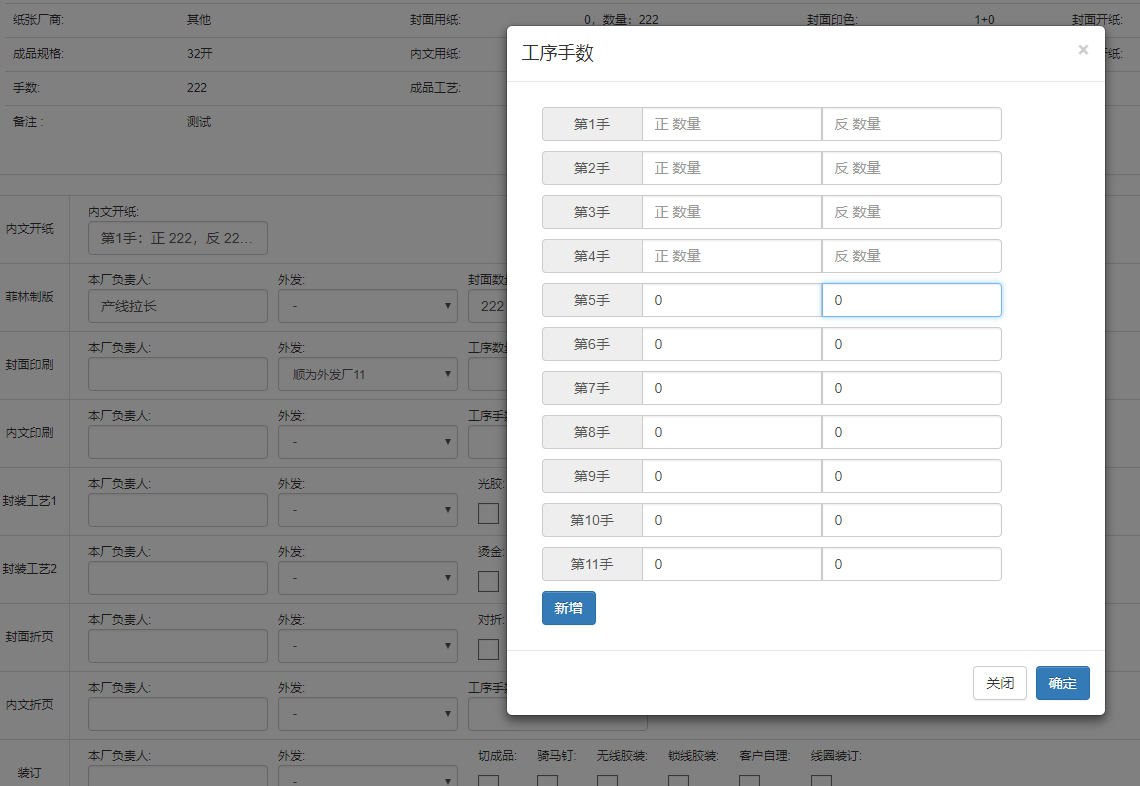
Task: Click into the 第4手 反 数量 box
Action: pos(912,256)
